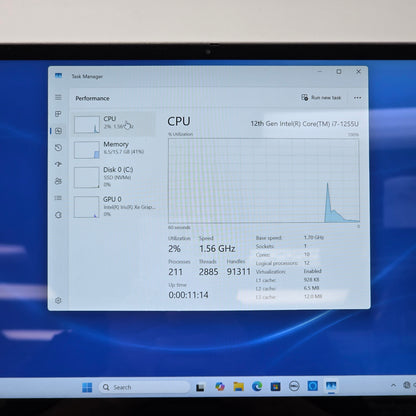Select Memory in the performance list
The height and width of the screenshot is (416, 416).
[114, 149]
